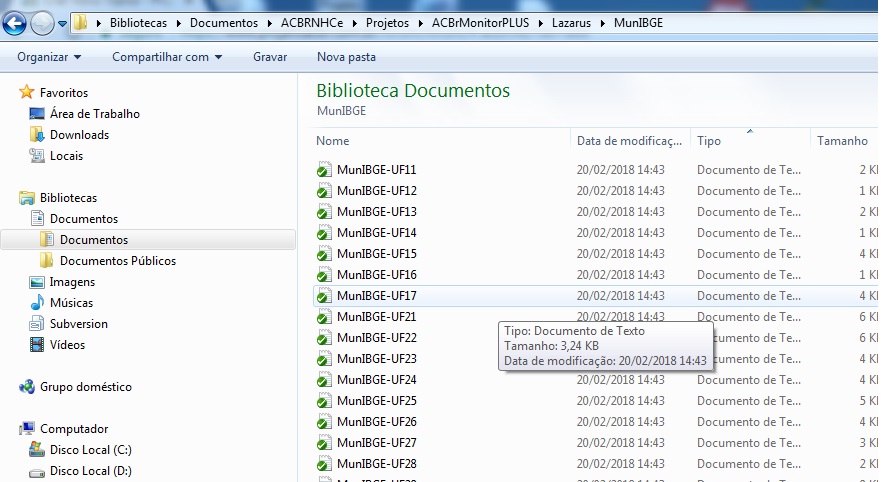
Task: Expand arrow after ACBRNHCe in breadcrumb
Action: pyautogui.click(x=355, y=23)
